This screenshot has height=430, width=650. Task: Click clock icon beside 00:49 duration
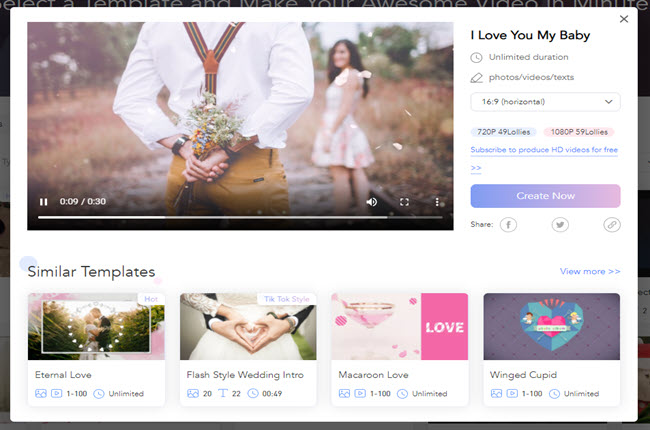point(253,394)
